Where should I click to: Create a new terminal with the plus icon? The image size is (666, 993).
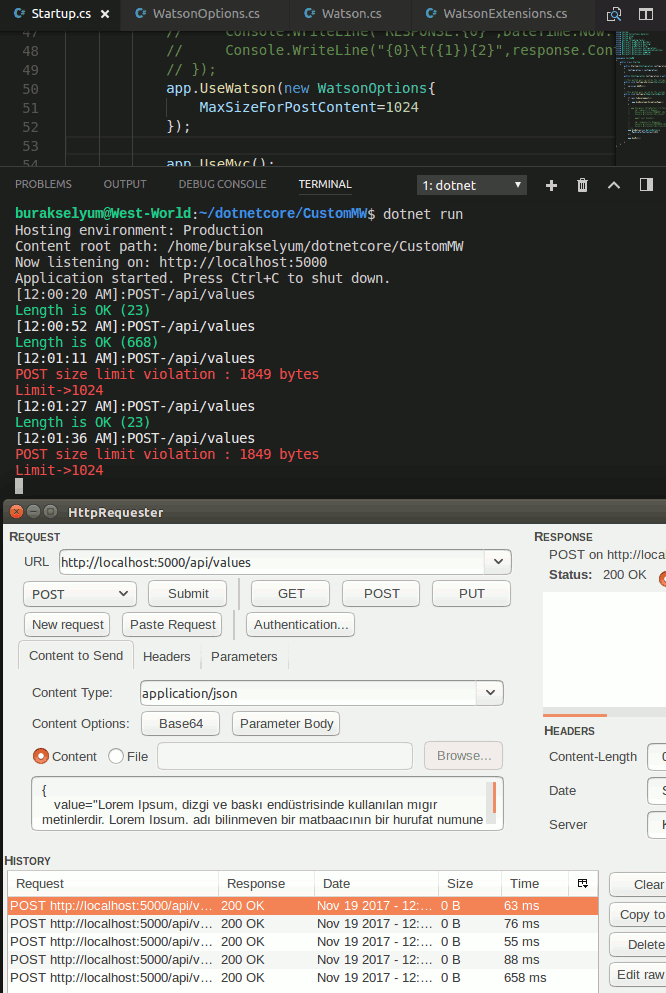click(x=551, y=185)
